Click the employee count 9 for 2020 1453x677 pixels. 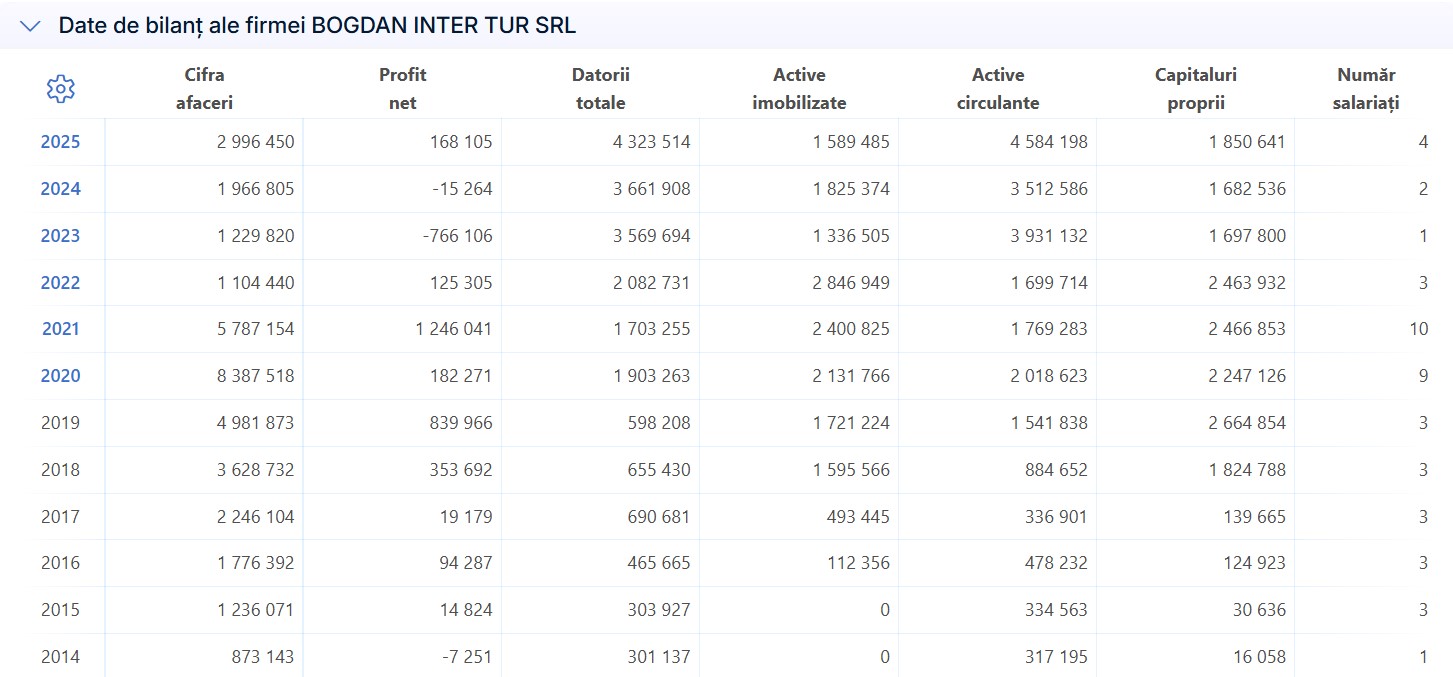(1424, 376)
